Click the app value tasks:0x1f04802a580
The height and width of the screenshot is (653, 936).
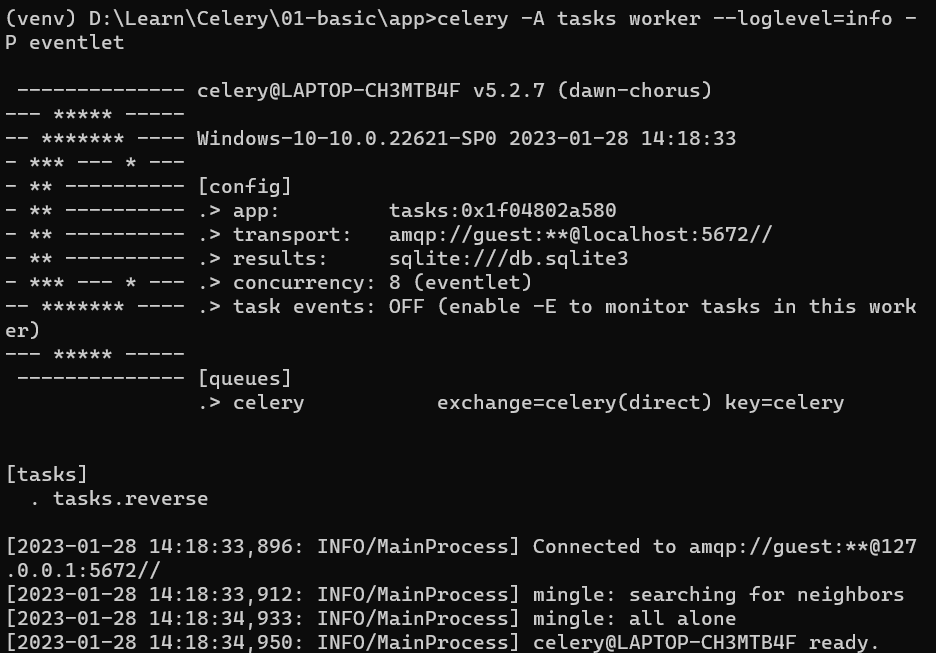click(x=502, y=211)
